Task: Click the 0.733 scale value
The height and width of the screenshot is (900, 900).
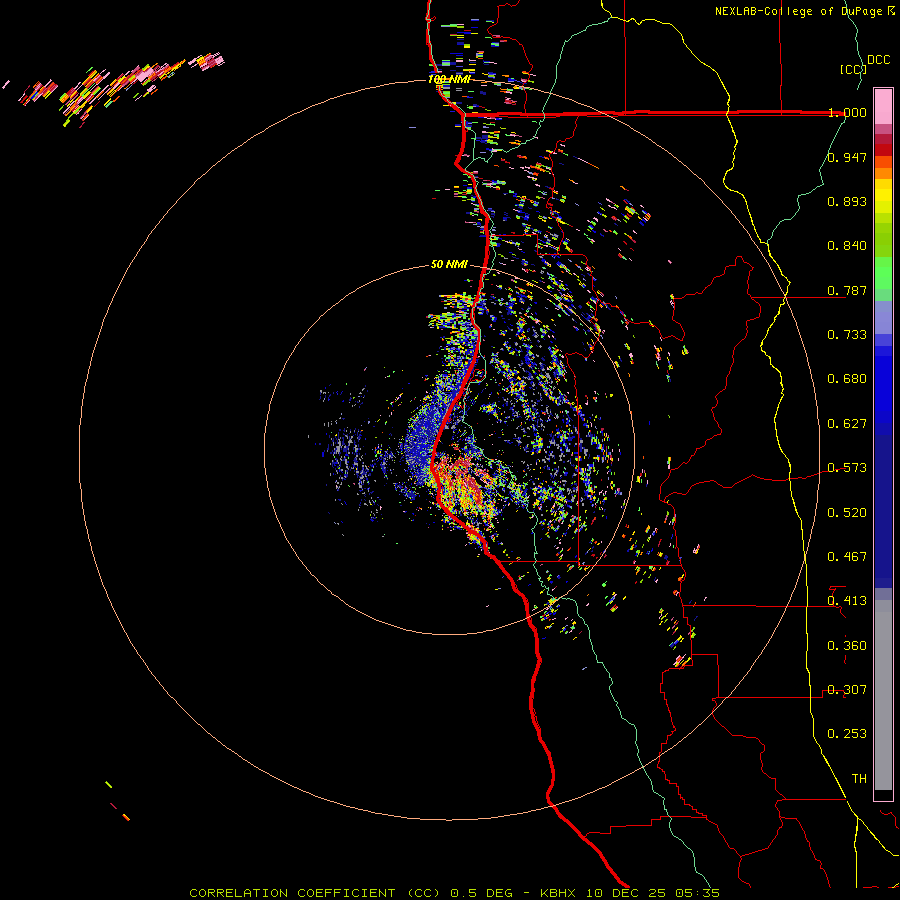Action: pyautogui.click(x=847, y=335)
